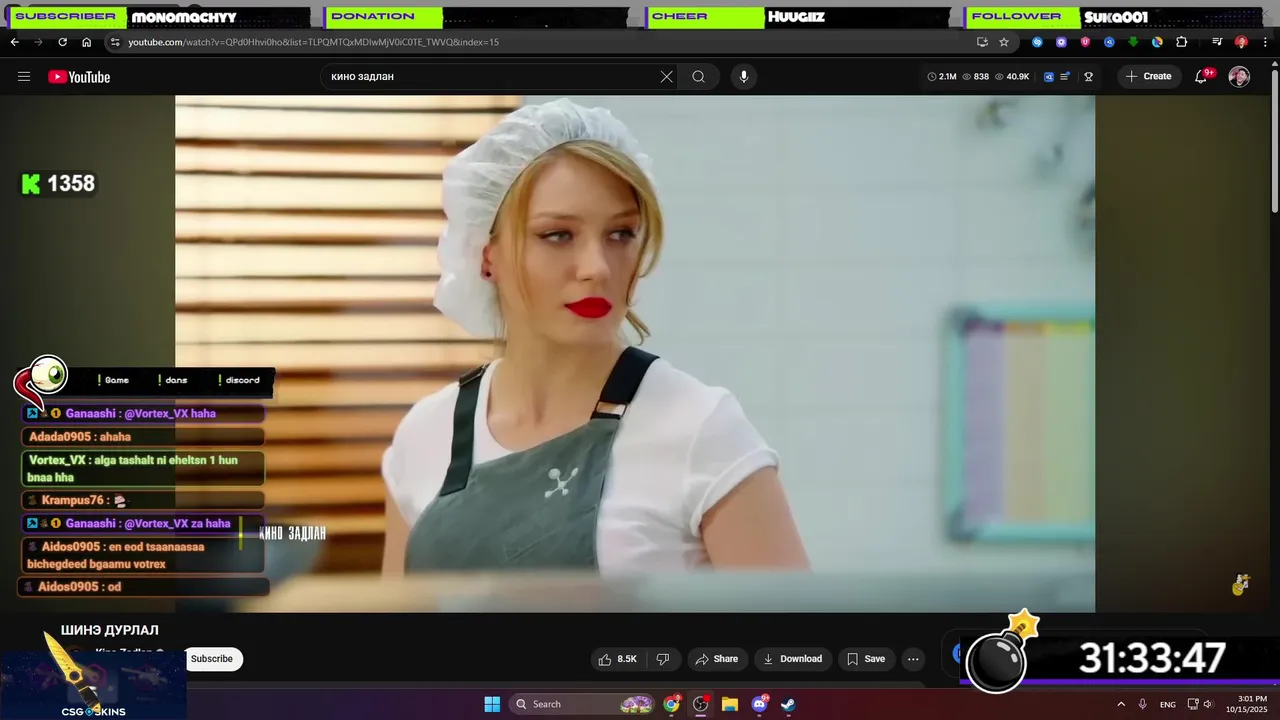Reload the page
The width and height of the screenshot is (1280, 720).
tap(62, 42)
